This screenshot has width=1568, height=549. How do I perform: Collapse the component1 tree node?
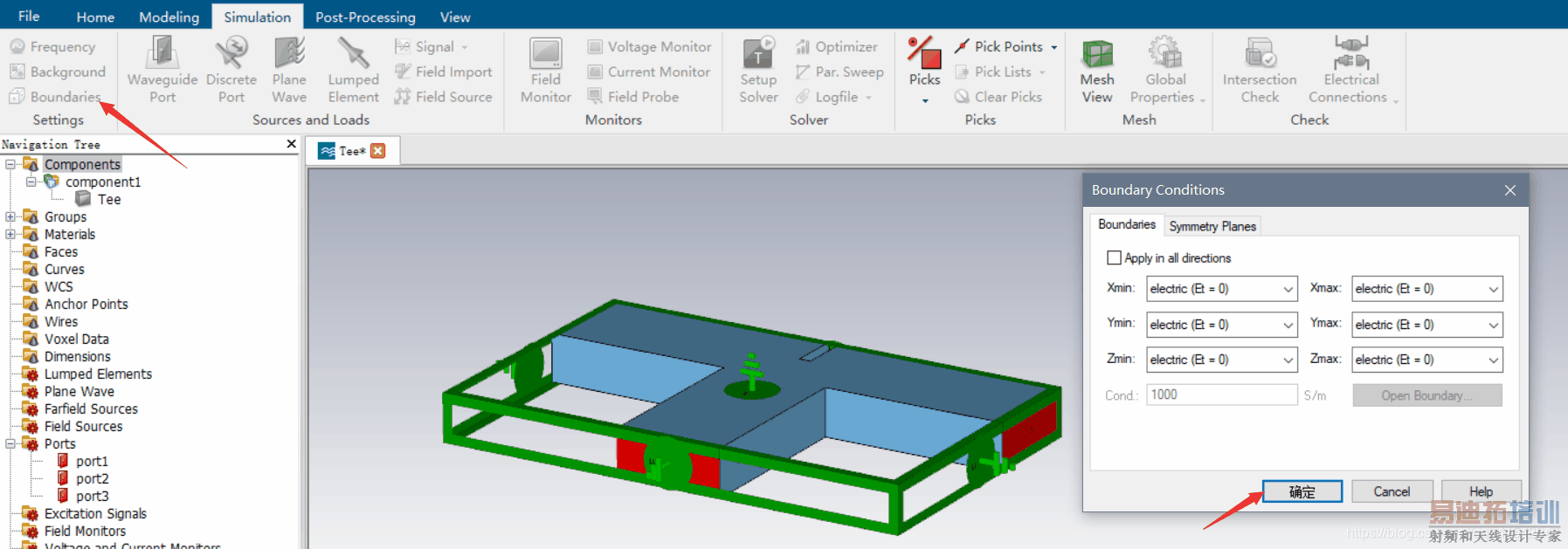[x=31, y=182]
